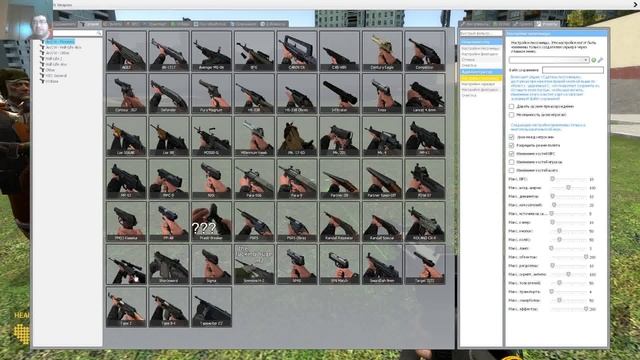This screenshot has width=640, height=360.
Task: Select the Competitor weapon icon
Action: (425, 51)
